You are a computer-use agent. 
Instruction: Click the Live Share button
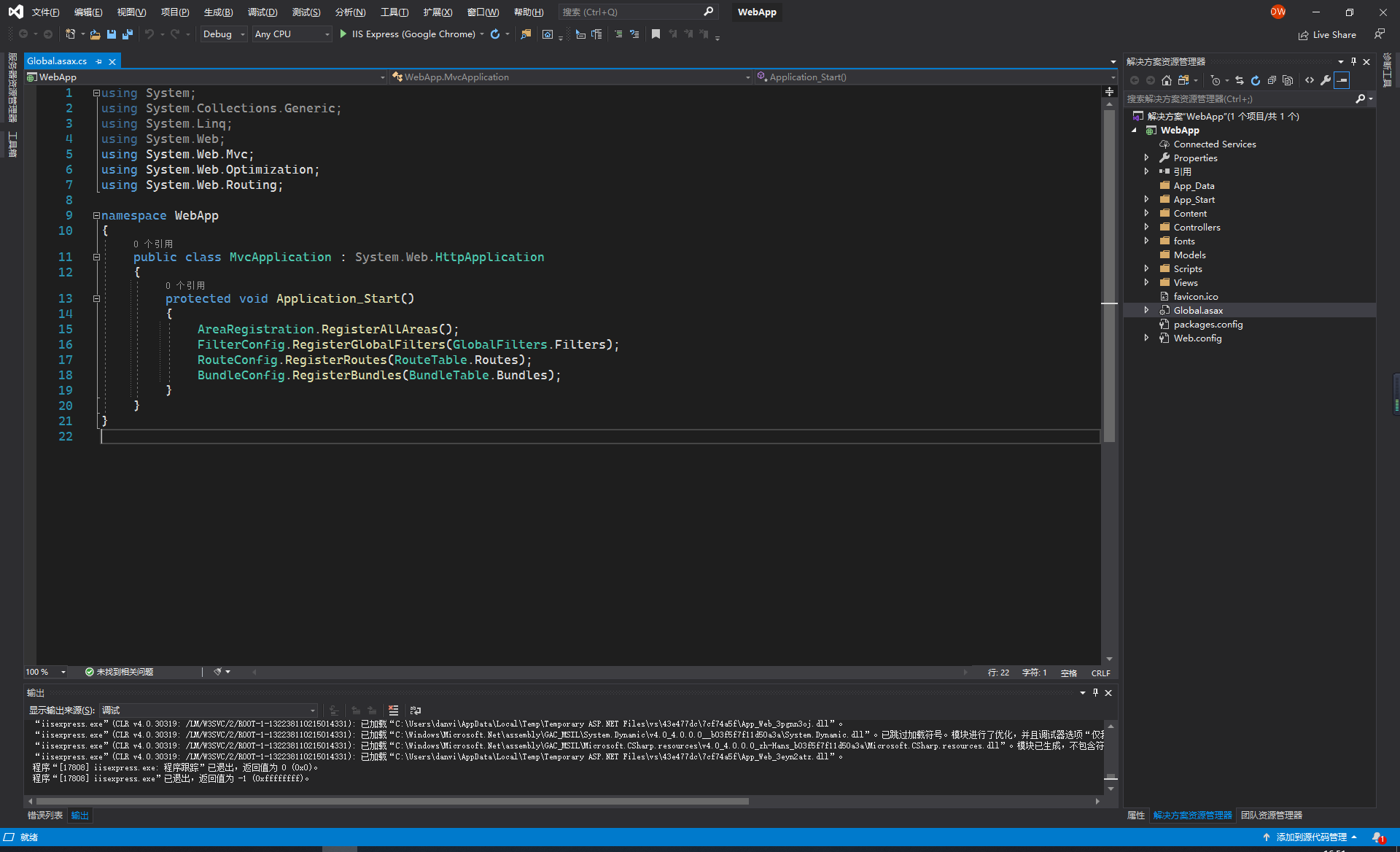click(x=1328, y=35)
